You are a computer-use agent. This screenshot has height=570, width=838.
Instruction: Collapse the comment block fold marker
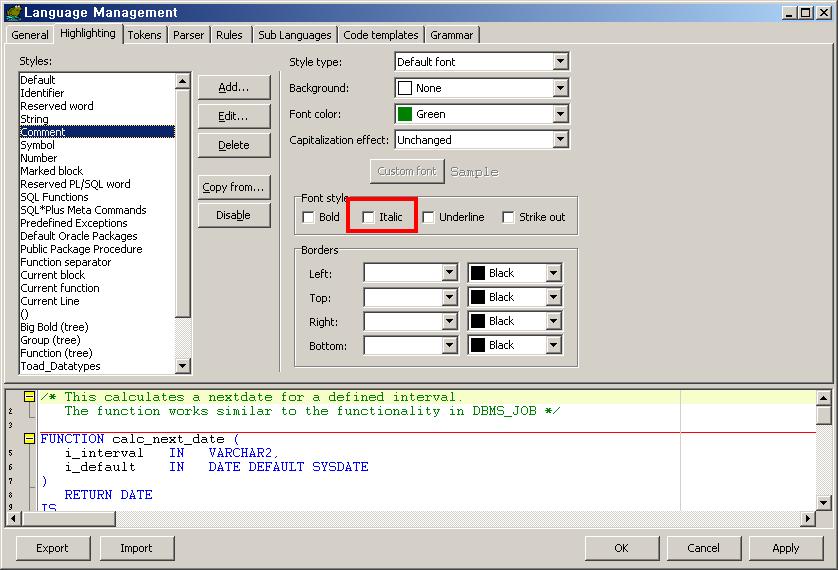pyautogui.click(x=30, y=397)
